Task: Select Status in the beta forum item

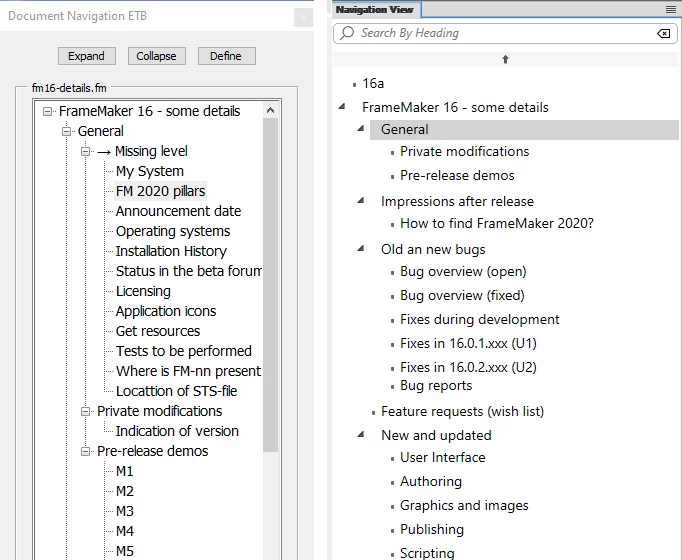Action: tap(188, 271)
